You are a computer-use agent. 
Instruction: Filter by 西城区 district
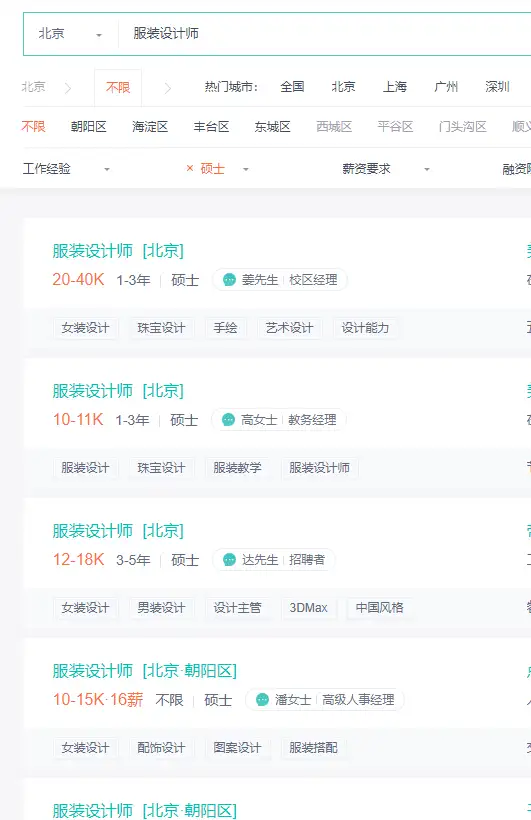pyautogui.click(x=334, y=127)
